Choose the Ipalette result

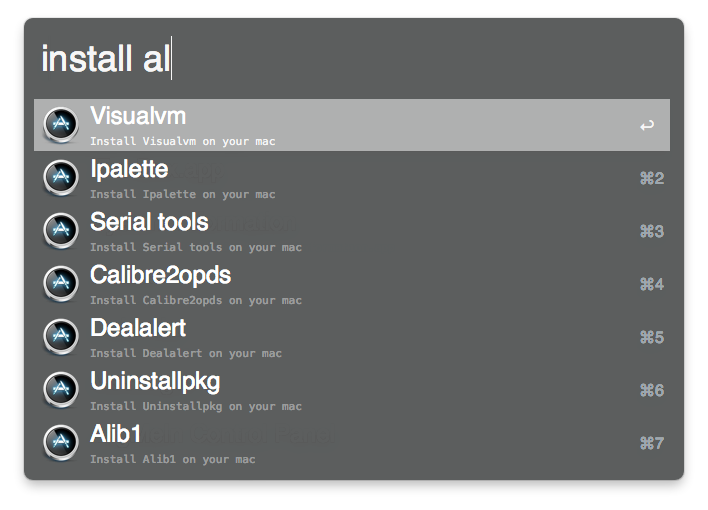pyautogui.click(x=129, y=169)
